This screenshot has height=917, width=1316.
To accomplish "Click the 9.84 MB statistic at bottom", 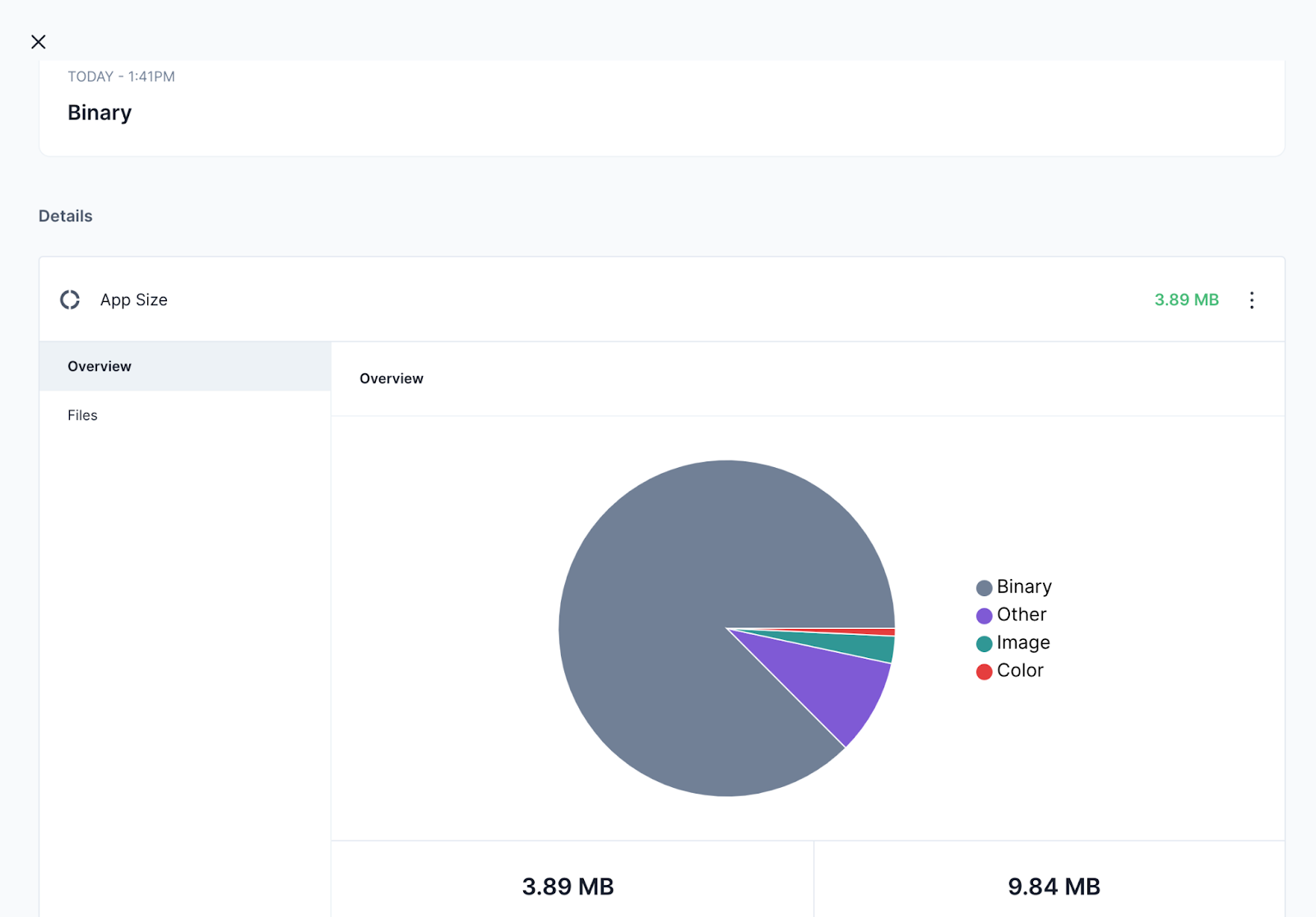I will pyautogui.click(x=1054, y=887).
